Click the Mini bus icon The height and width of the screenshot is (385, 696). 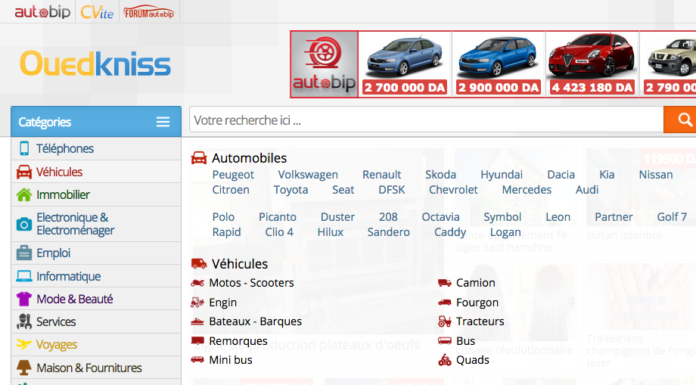click(197, 360)
